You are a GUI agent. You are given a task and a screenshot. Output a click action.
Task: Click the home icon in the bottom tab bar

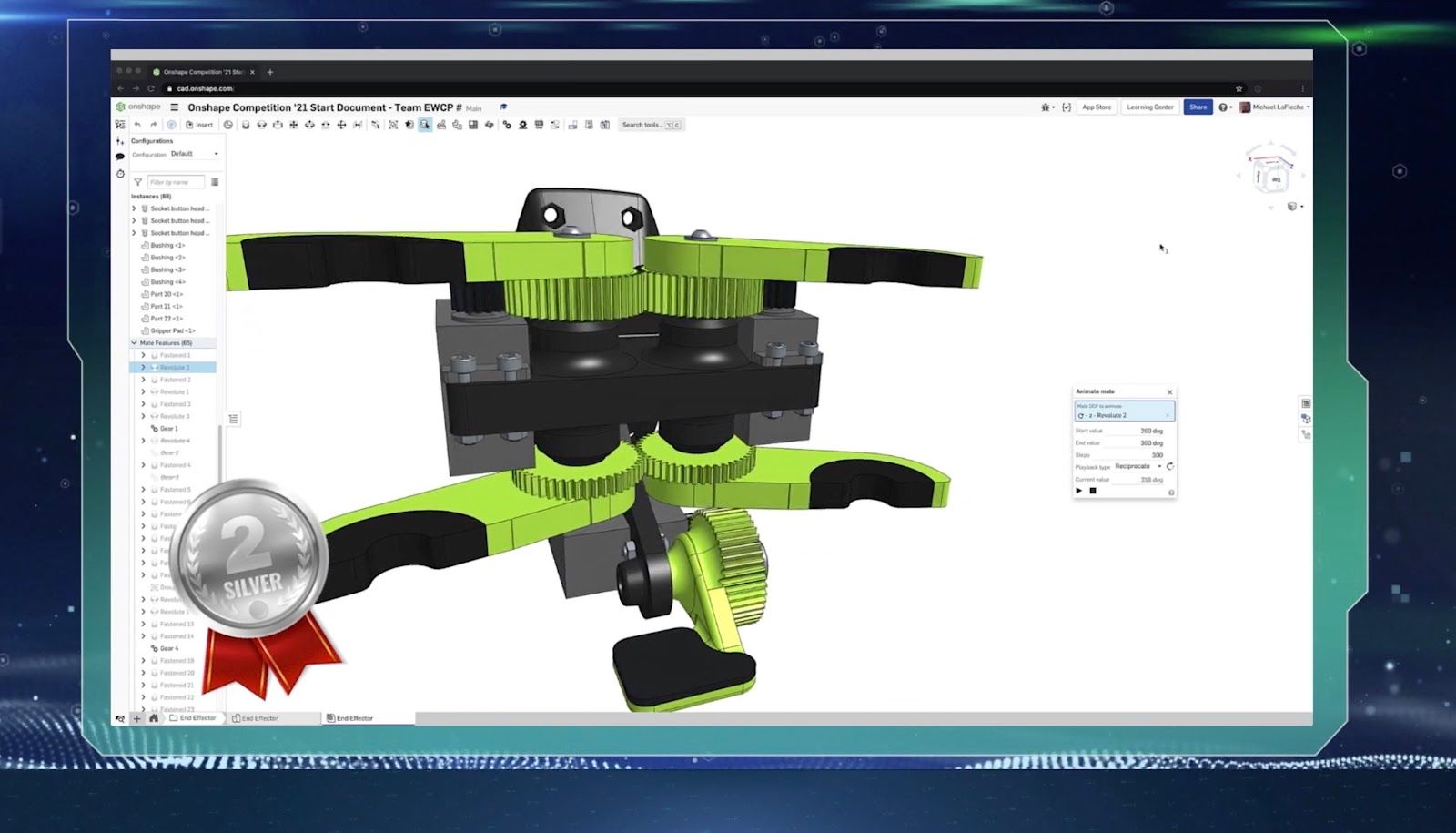pyautogui.click(x=154, y=718)
